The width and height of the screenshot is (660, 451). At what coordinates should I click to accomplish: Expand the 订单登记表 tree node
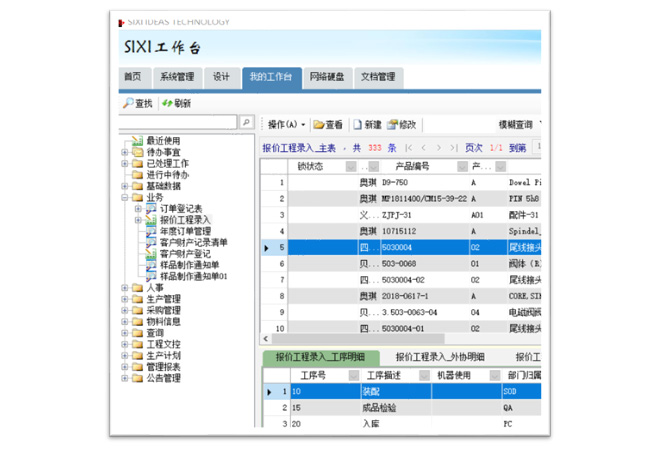(138, 208)
